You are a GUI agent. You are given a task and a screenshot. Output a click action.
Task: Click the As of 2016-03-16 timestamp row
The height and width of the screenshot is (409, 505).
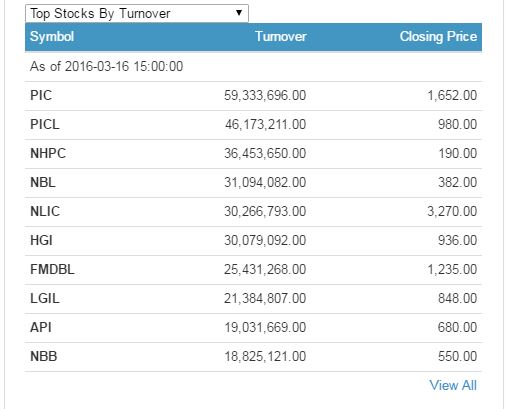[253, 66]
